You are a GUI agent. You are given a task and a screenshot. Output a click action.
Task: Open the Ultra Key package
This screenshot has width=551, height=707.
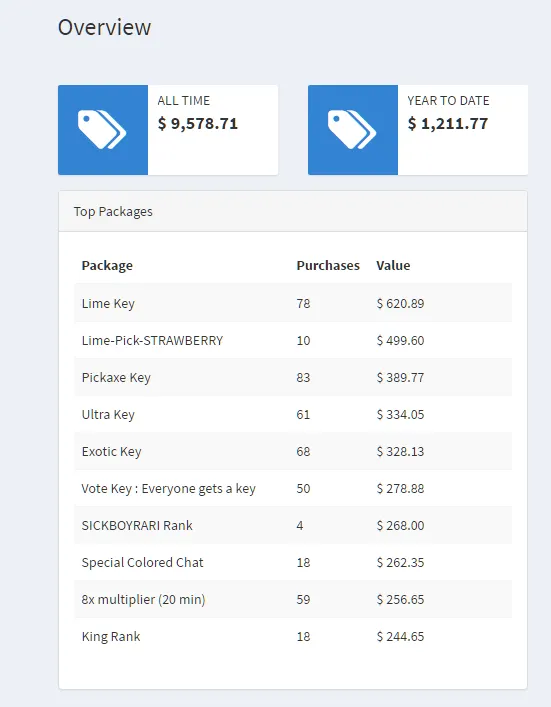(x=108, y=414)
